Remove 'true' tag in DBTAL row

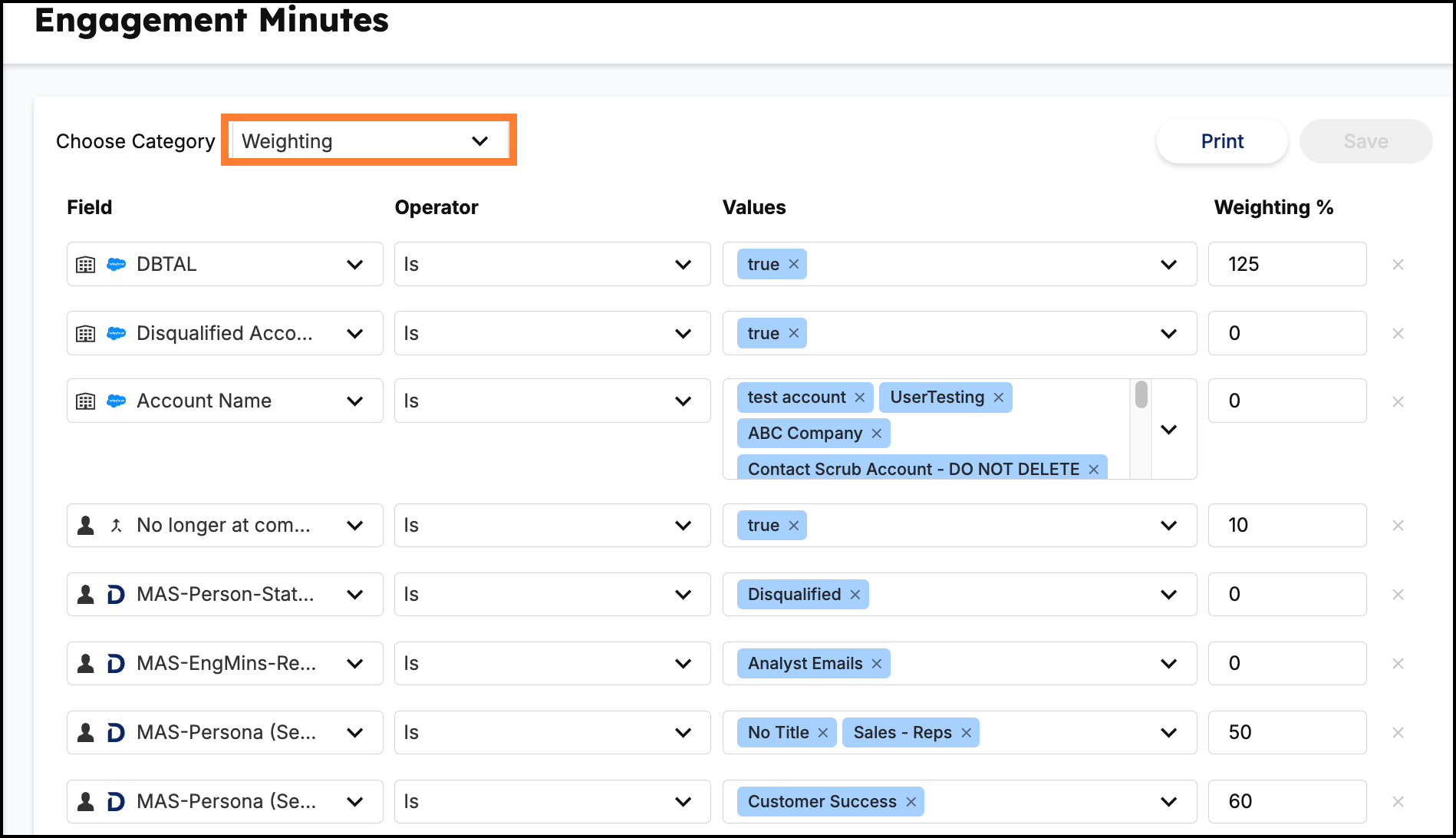click(x=794, y=264)
